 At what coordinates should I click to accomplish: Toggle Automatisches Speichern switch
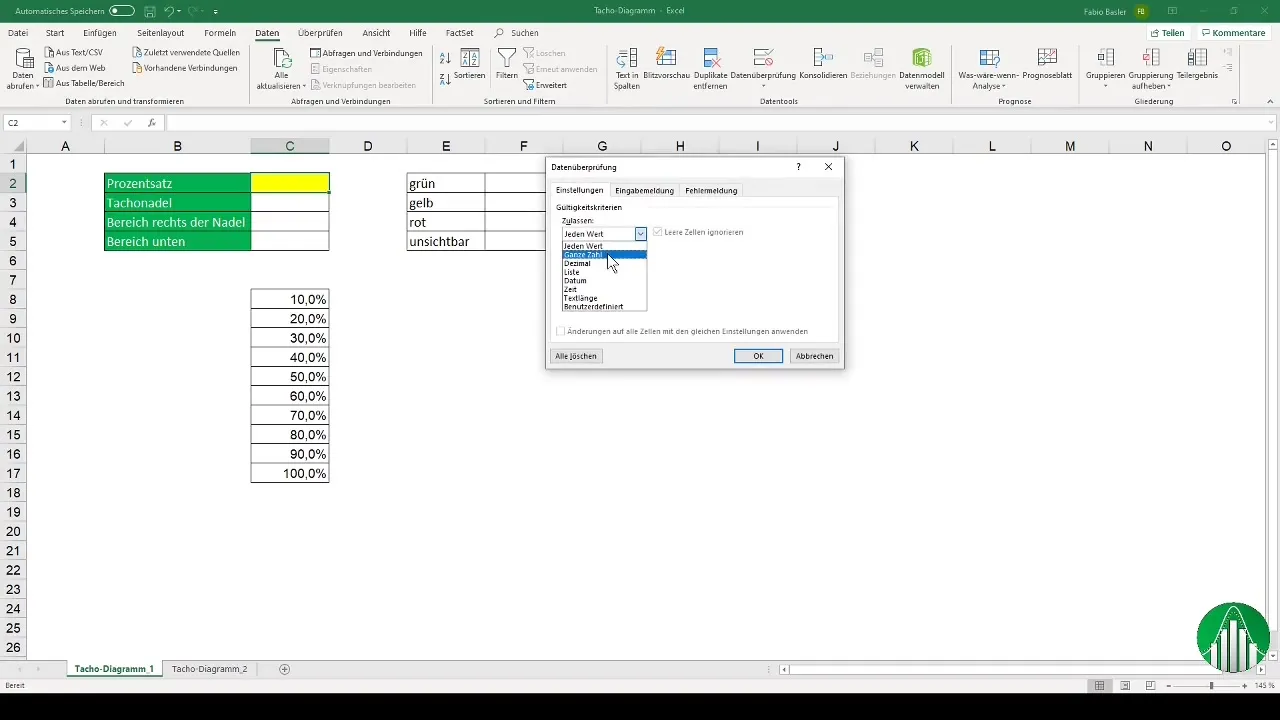pyautogui.click(x=122, y=11)
